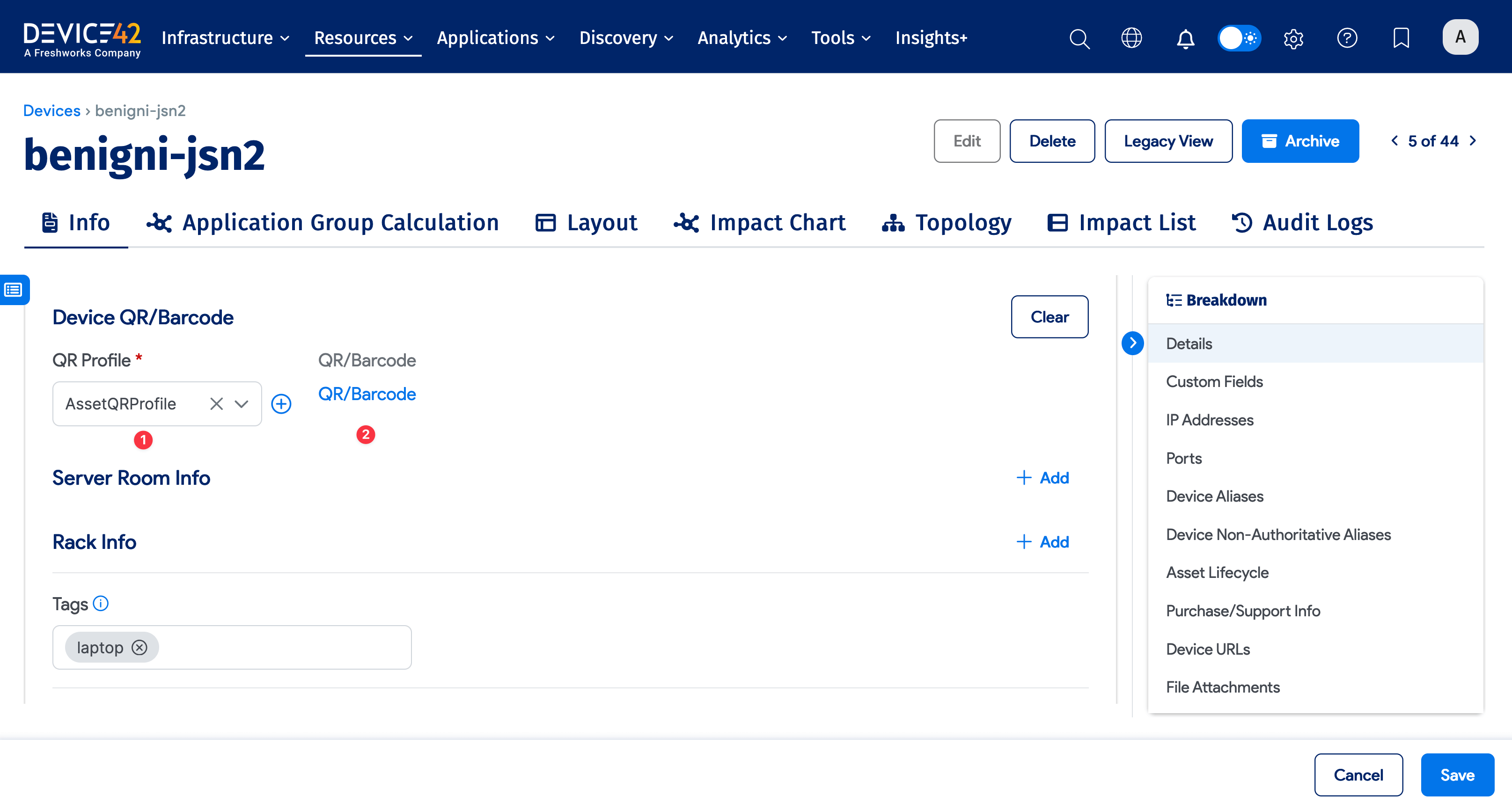Go to next device record arrow
This screenshot has width=1512, height=803.
[1473, 141]
